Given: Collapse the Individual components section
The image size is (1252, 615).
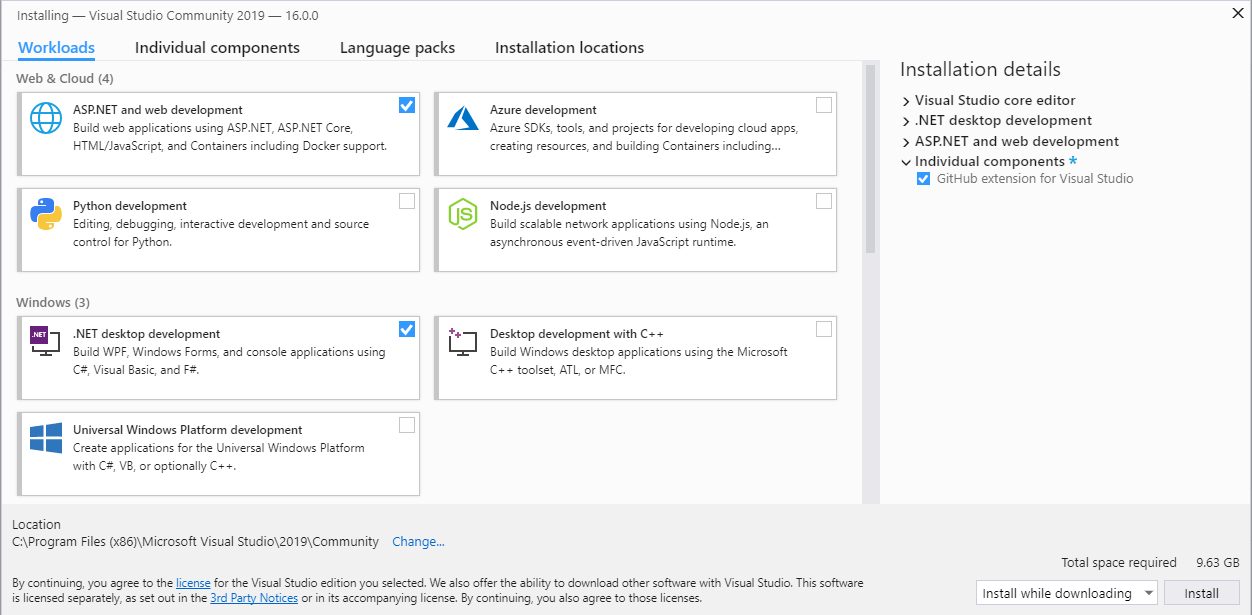Looking at the screenshot, I should [906, 160].
